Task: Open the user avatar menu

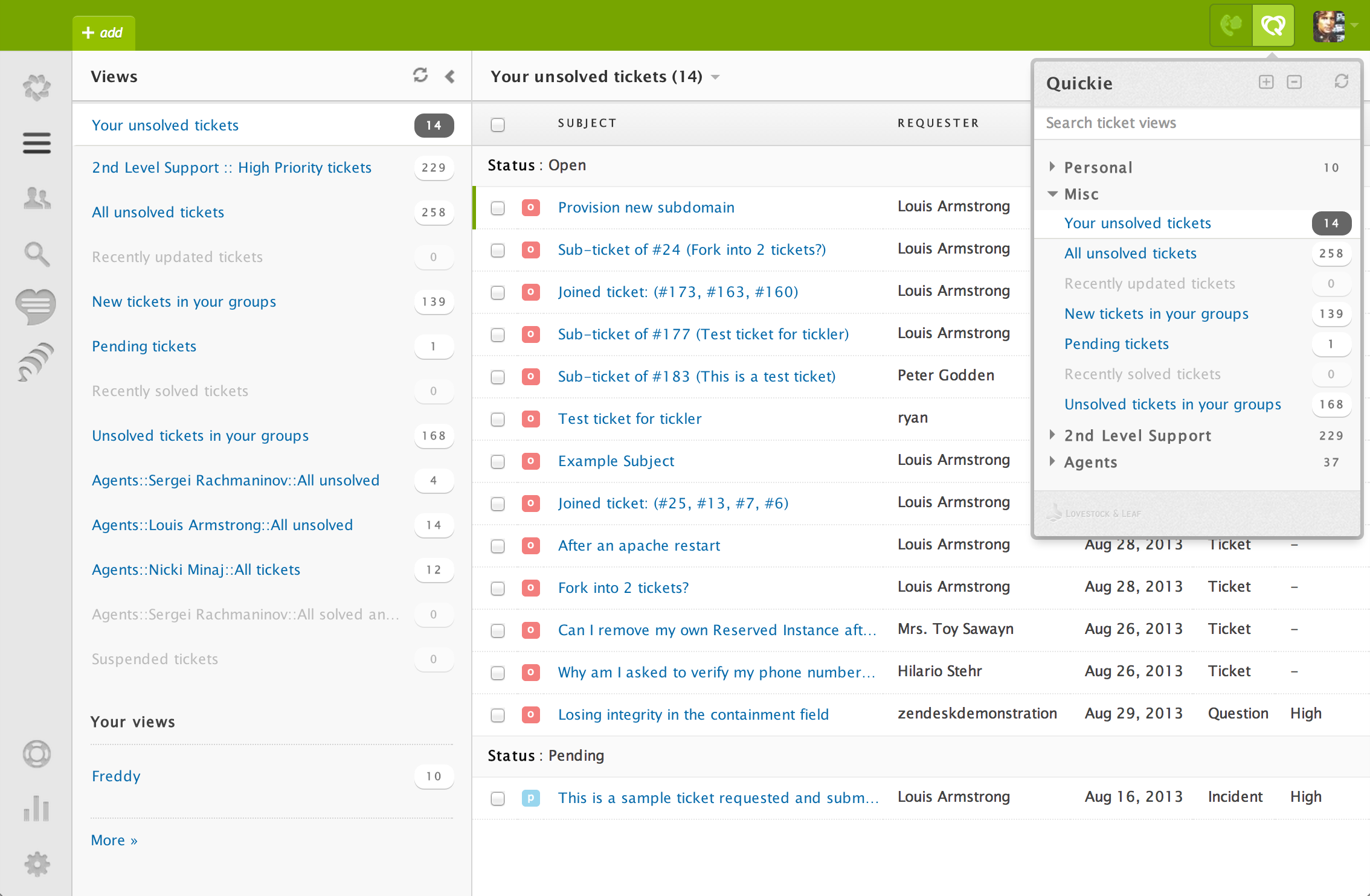Action: pos(1335,26)
